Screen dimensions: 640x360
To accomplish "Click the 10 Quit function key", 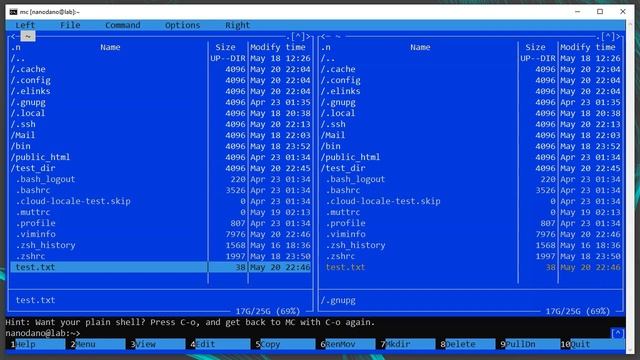I will click(x=593, y=344).
